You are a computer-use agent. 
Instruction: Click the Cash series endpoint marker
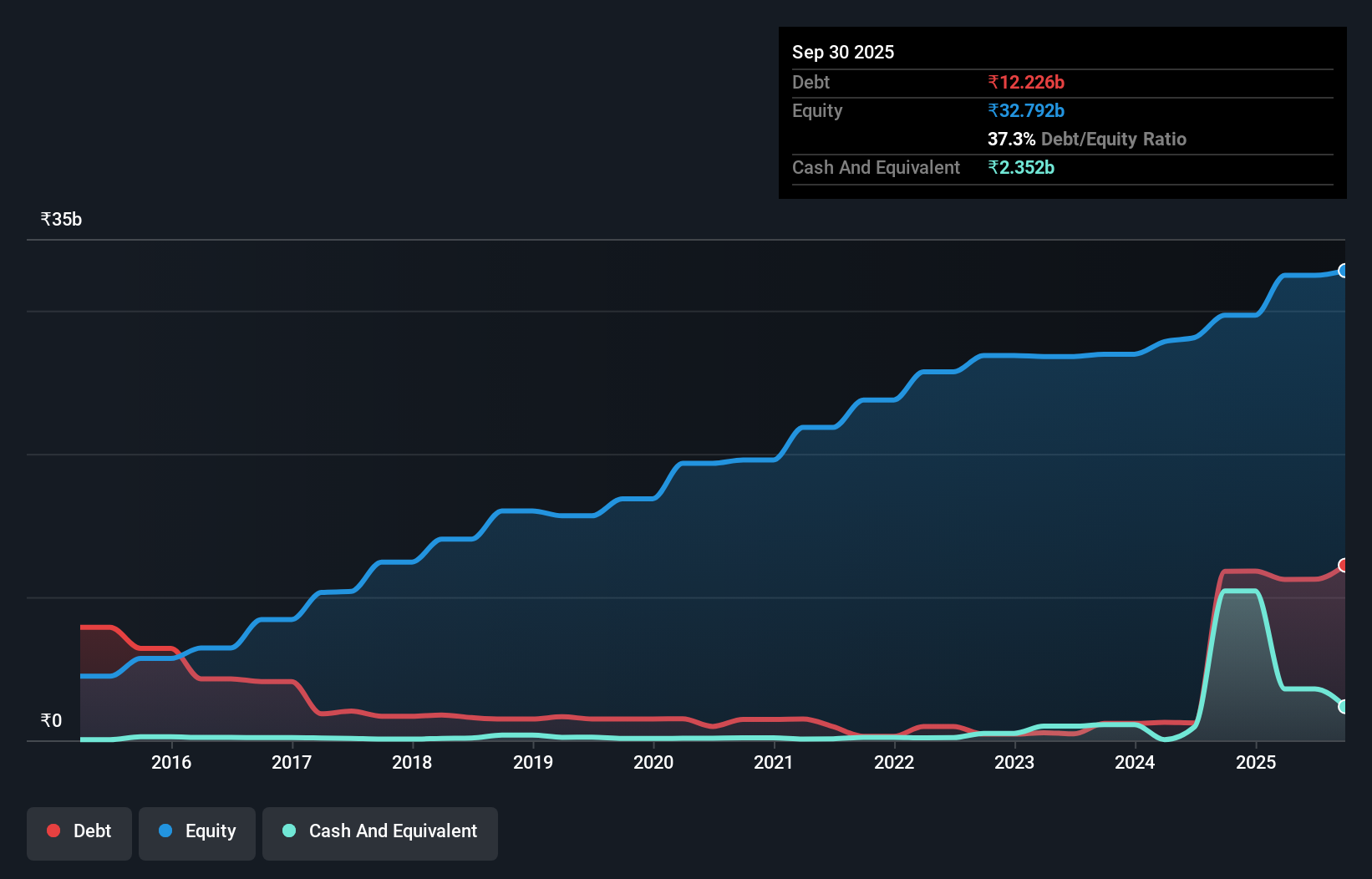pos(1343,707)
